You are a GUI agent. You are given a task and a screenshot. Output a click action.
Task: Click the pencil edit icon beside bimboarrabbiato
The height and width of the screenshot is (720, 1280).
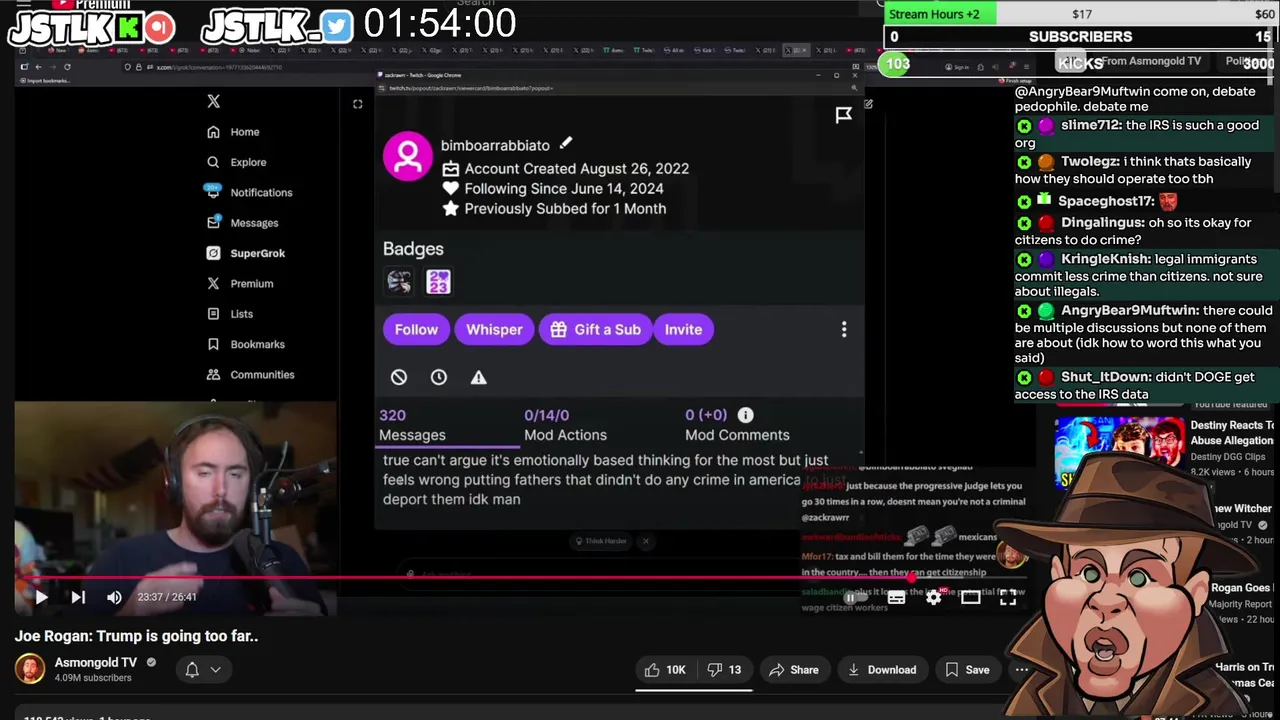tap(566, 144)
